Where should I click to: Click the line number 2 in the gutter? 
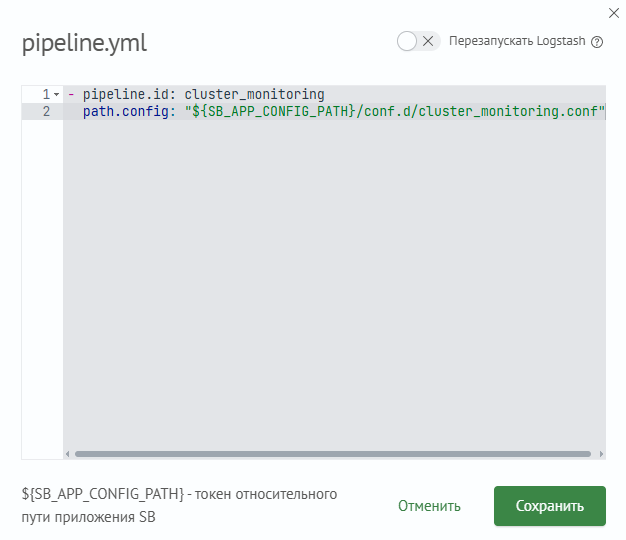pyautogui.click(x=46, y=111)
